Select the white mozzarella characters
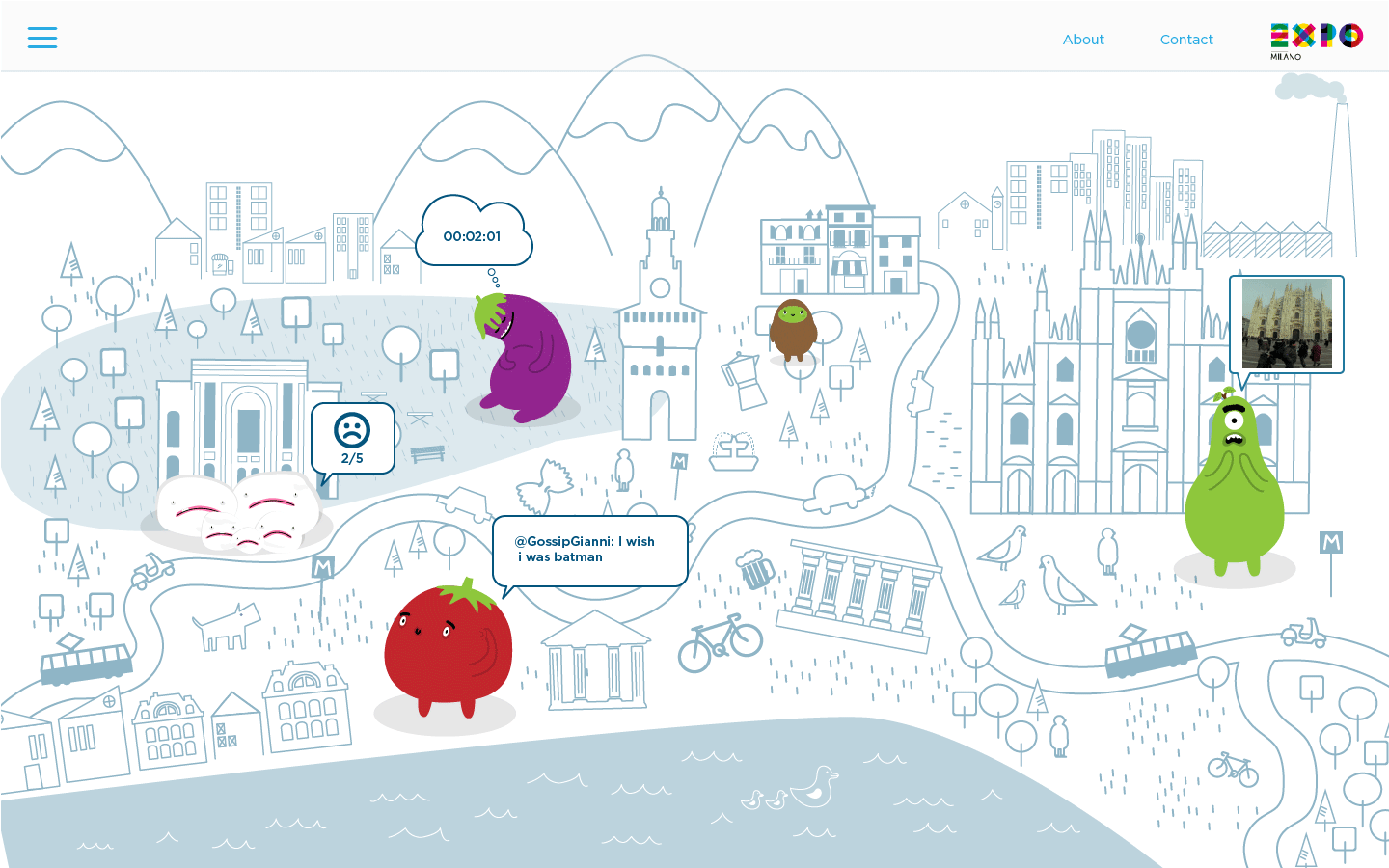This screenshot has height=868, width=1389. pos(237,512)
